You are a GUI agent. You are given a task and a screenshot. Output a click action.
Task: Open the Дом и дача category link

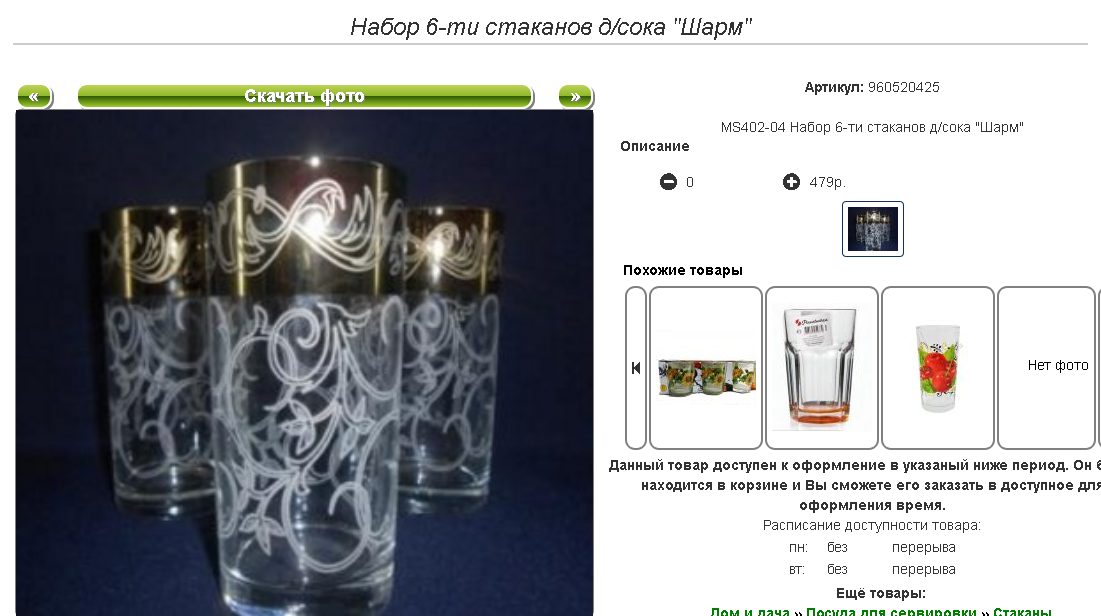tap(749, 611)
